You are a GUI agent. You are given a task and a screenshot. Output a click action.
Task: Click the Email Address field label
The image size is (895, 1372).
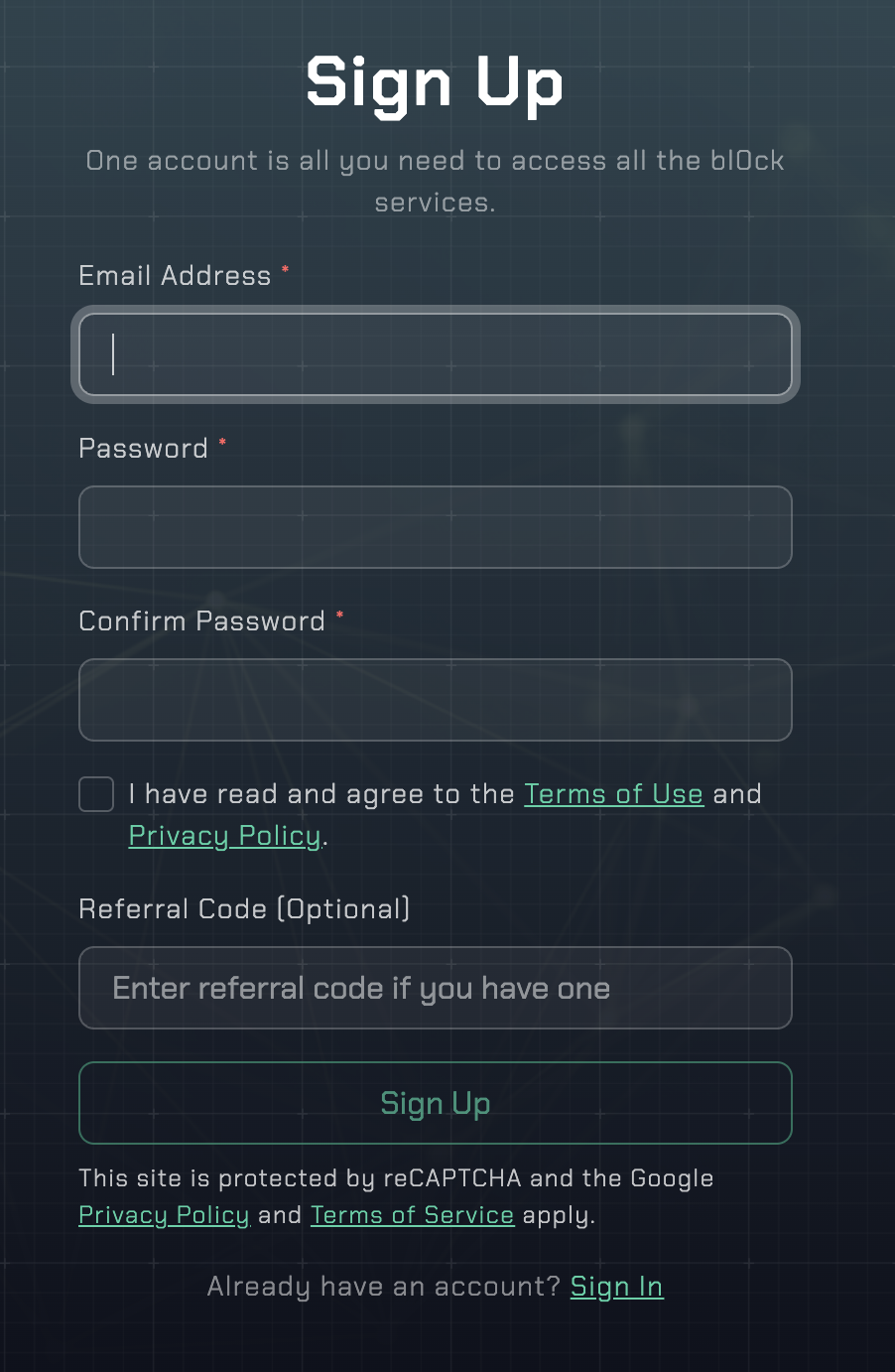(x=175, y=276)
